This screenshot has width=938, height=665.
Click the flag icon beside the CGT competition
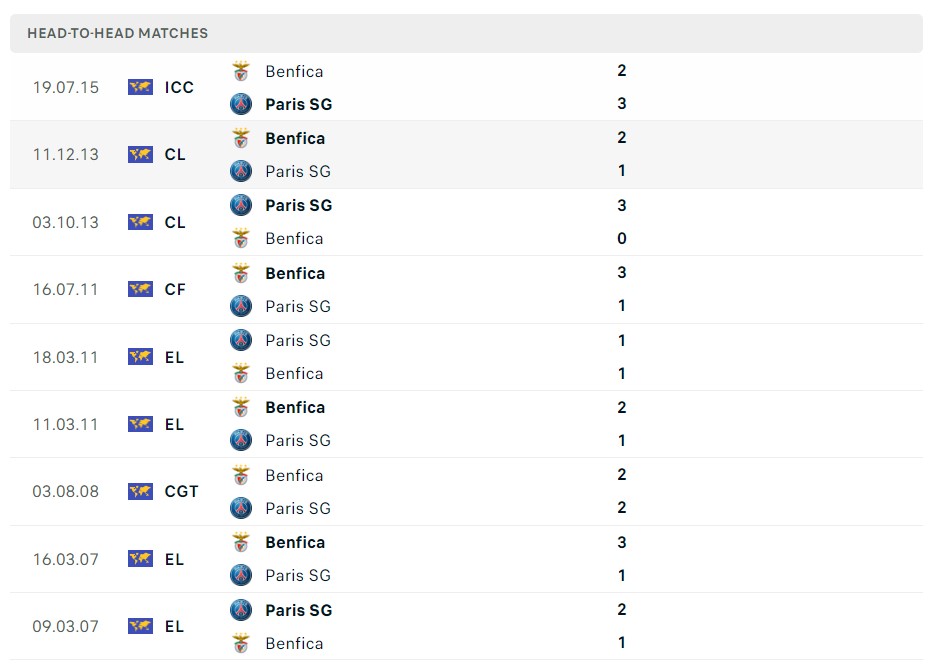140,491
